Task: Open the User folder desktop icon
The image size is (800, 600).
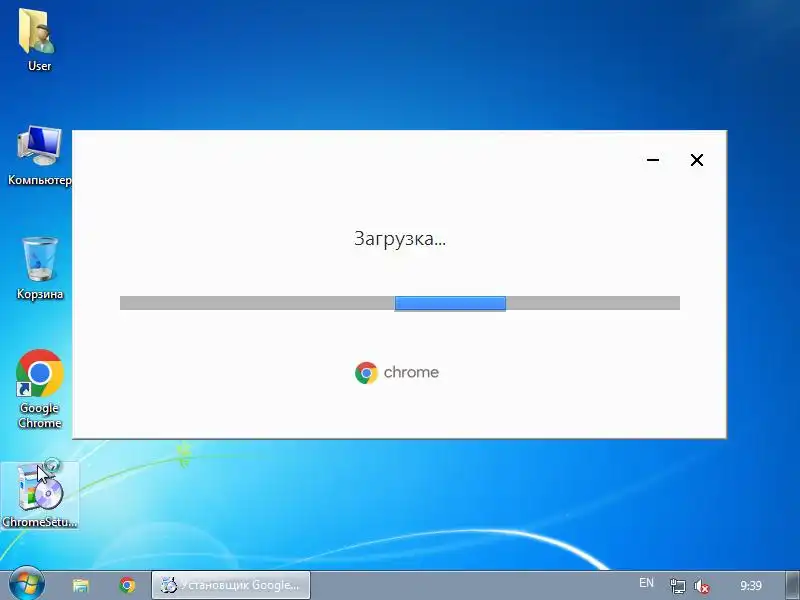Action: tap(38, 40)
